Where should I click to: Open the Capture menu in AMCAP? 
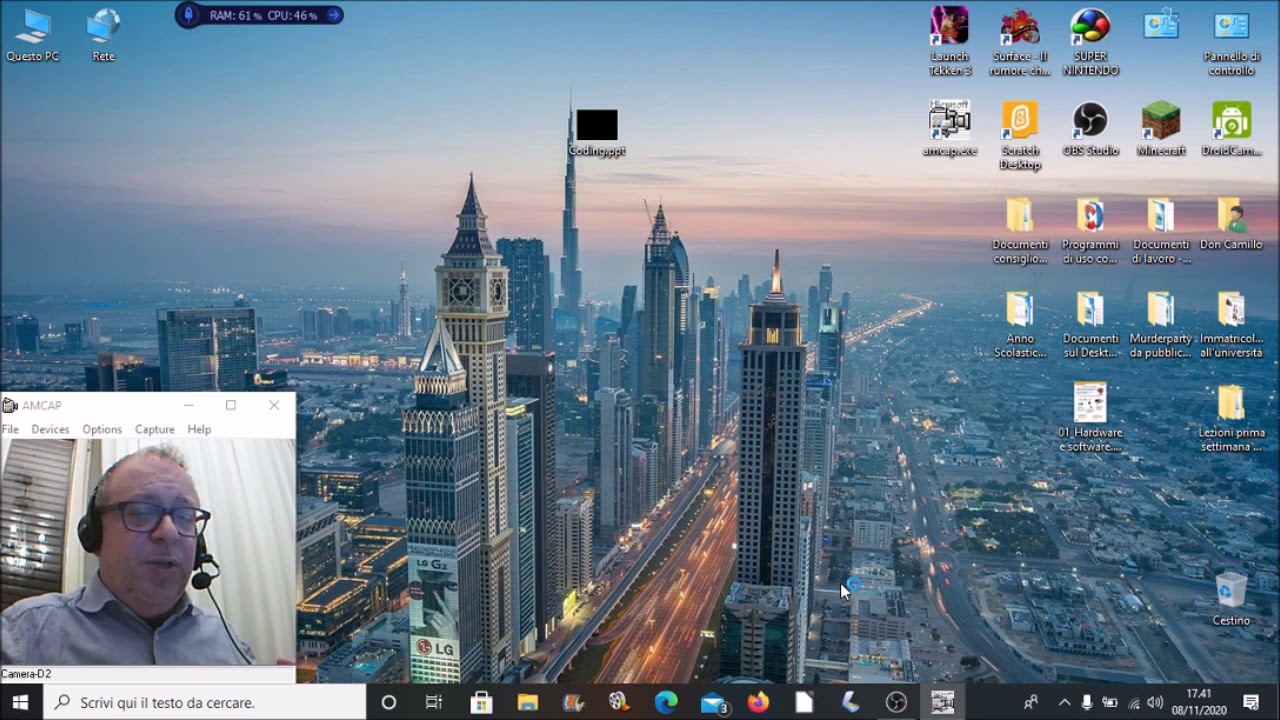(x=155, y=429)
